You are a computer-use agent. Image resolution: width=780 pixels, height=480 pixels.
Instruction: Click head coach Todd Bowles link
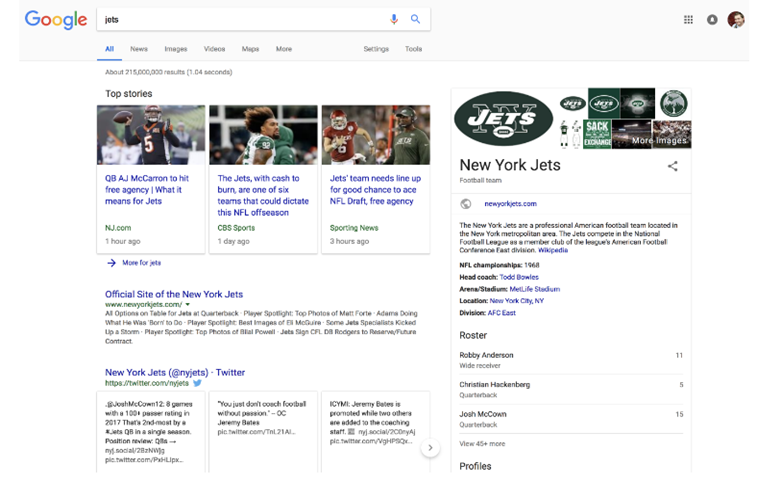[x=519, y=277]
